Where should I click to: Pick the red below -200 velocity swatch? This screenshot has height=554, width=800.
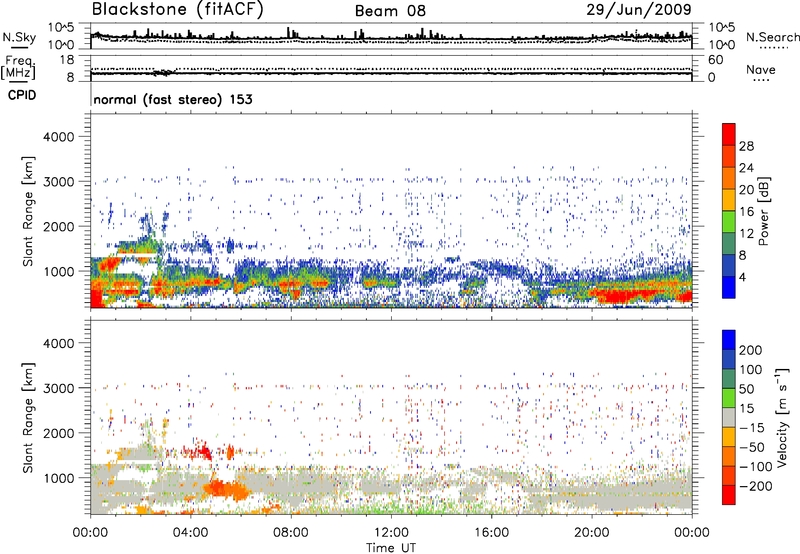[x=729, y=495]
